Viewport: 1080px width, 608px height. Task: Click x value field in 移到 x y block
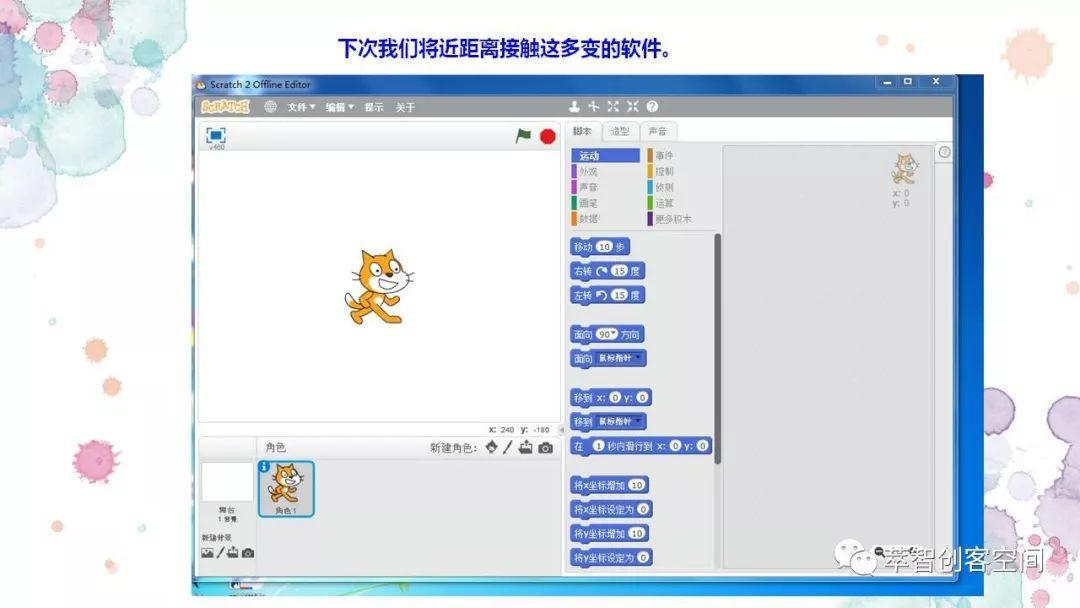(616, 397)
